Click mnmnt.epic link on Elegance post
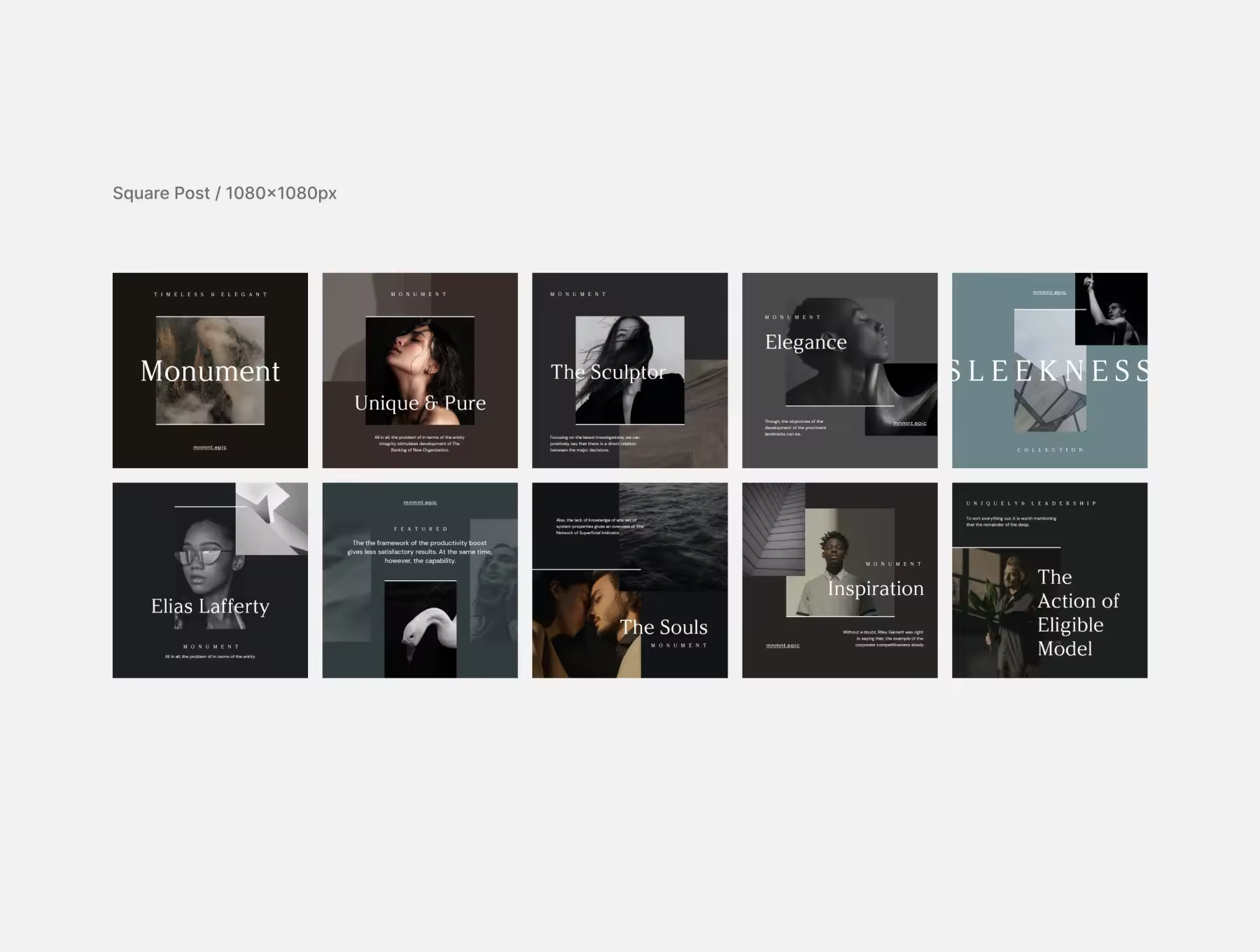Image resolution: width=1260 pixels, height=952 pixels. point(910,423)
